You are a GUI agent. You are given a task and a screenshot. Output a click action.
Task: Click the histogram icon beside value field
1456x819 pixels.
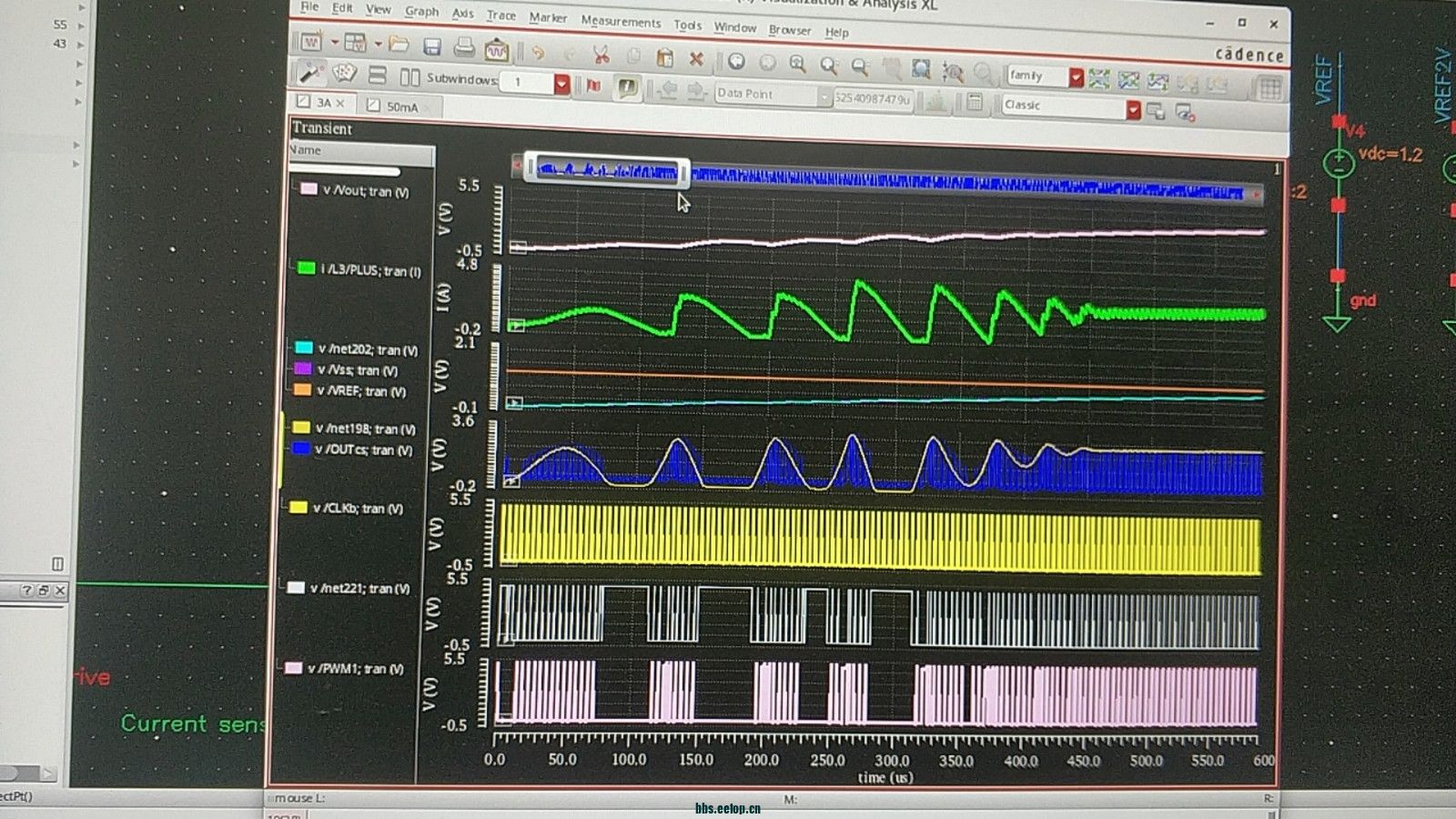click(935, 100)
